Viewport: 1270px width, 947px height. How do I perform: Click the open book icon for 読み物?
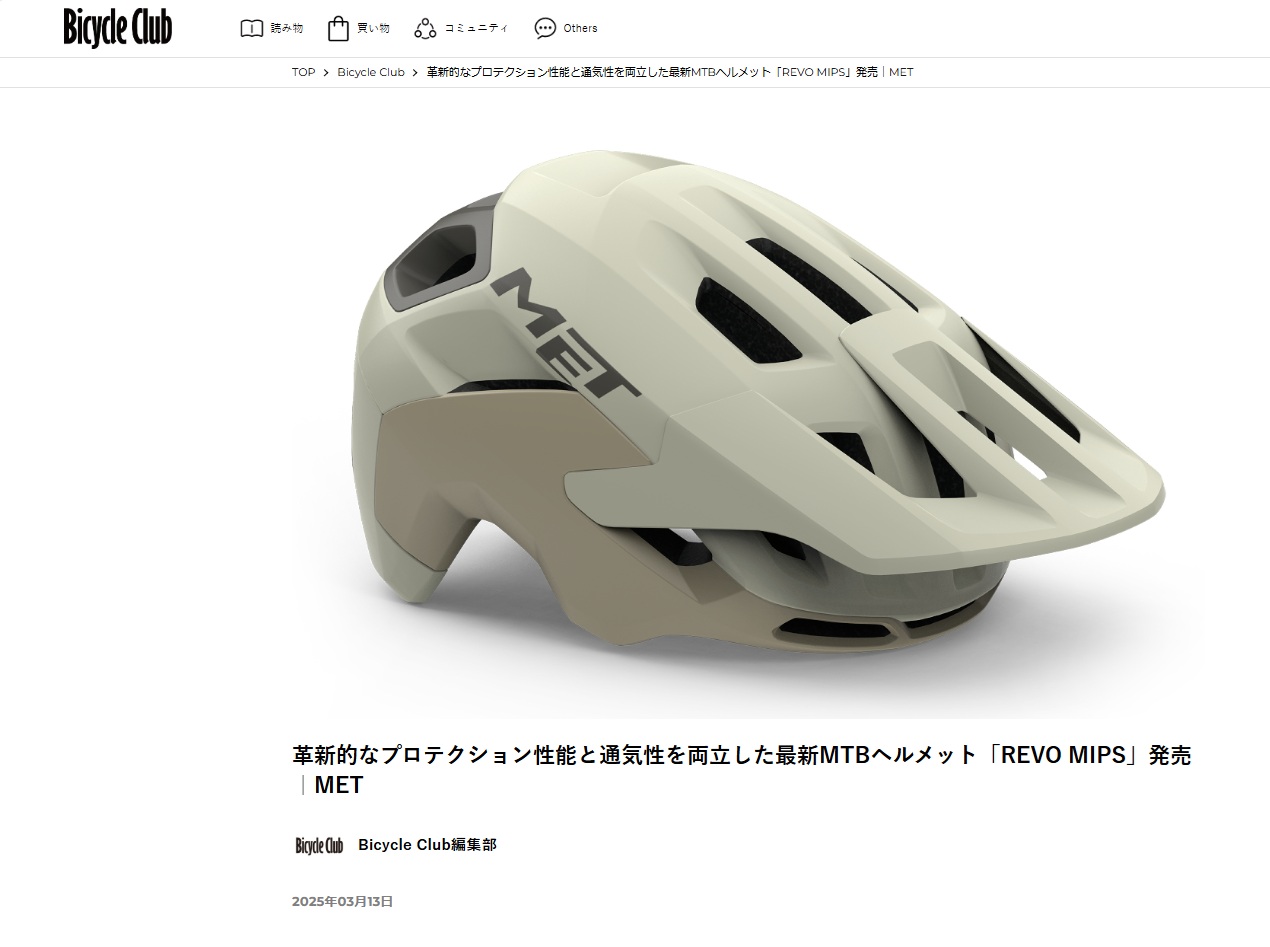(252, 28)
